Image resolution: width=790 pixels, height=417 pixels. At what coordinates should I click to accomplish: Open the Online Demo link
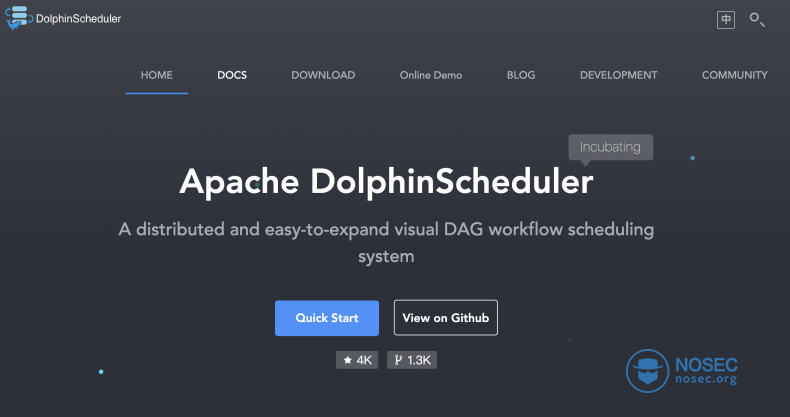click(x=431, y=75)
